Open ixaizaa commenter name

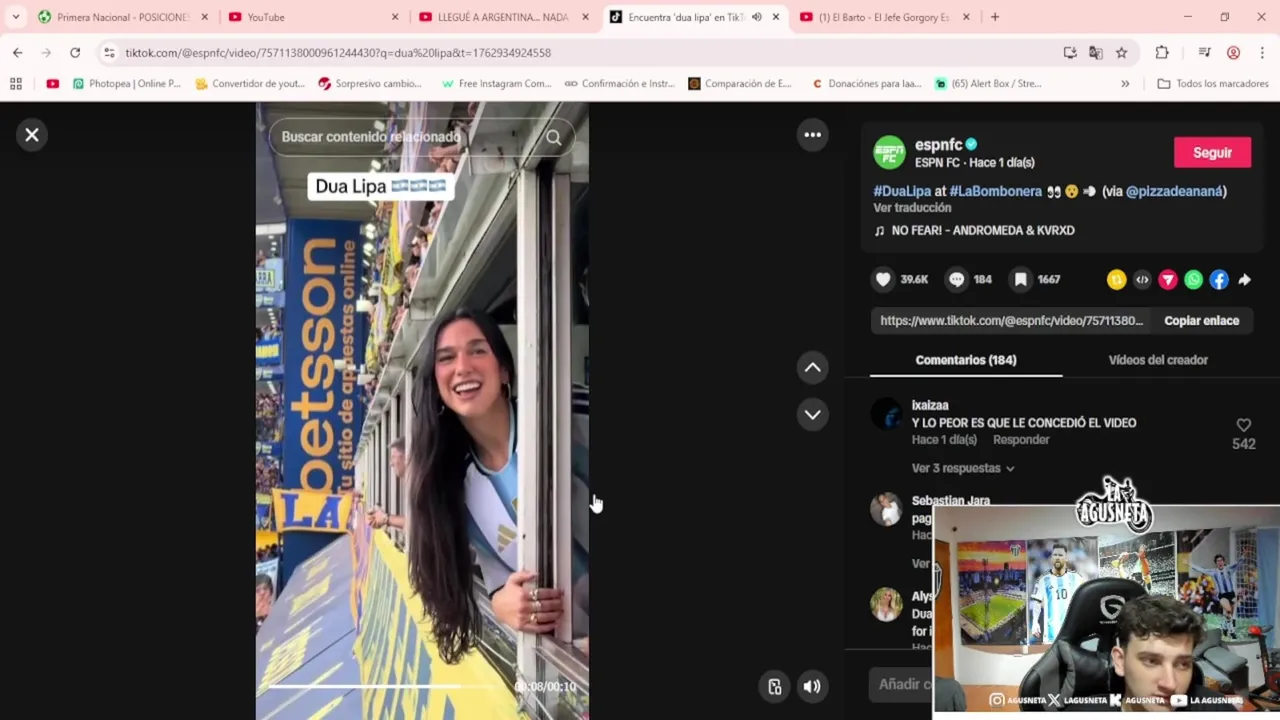[x=930, y=406]
